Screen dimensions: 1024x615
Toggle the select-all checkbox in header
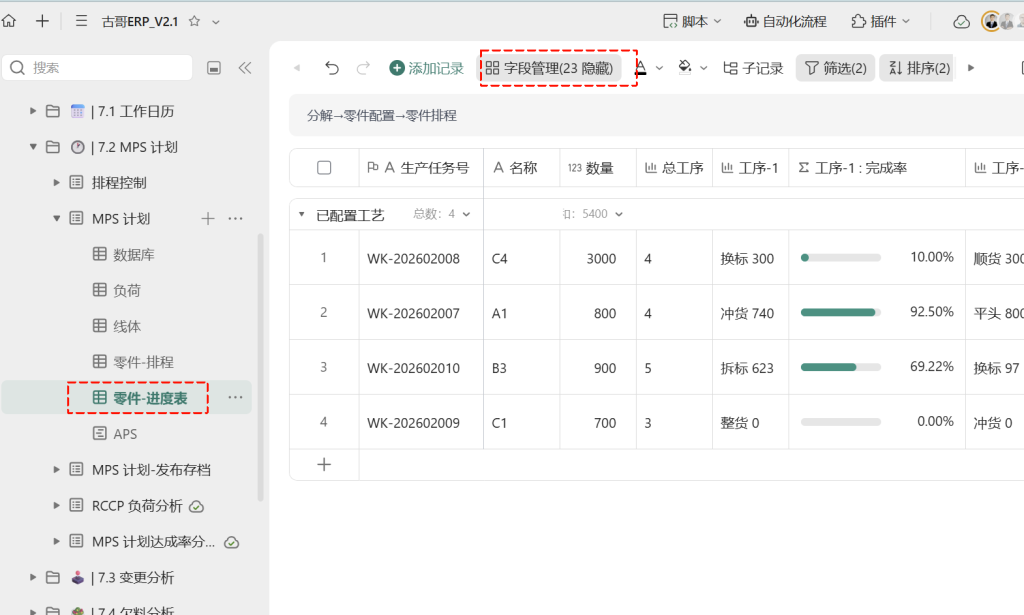click(324, 168)
